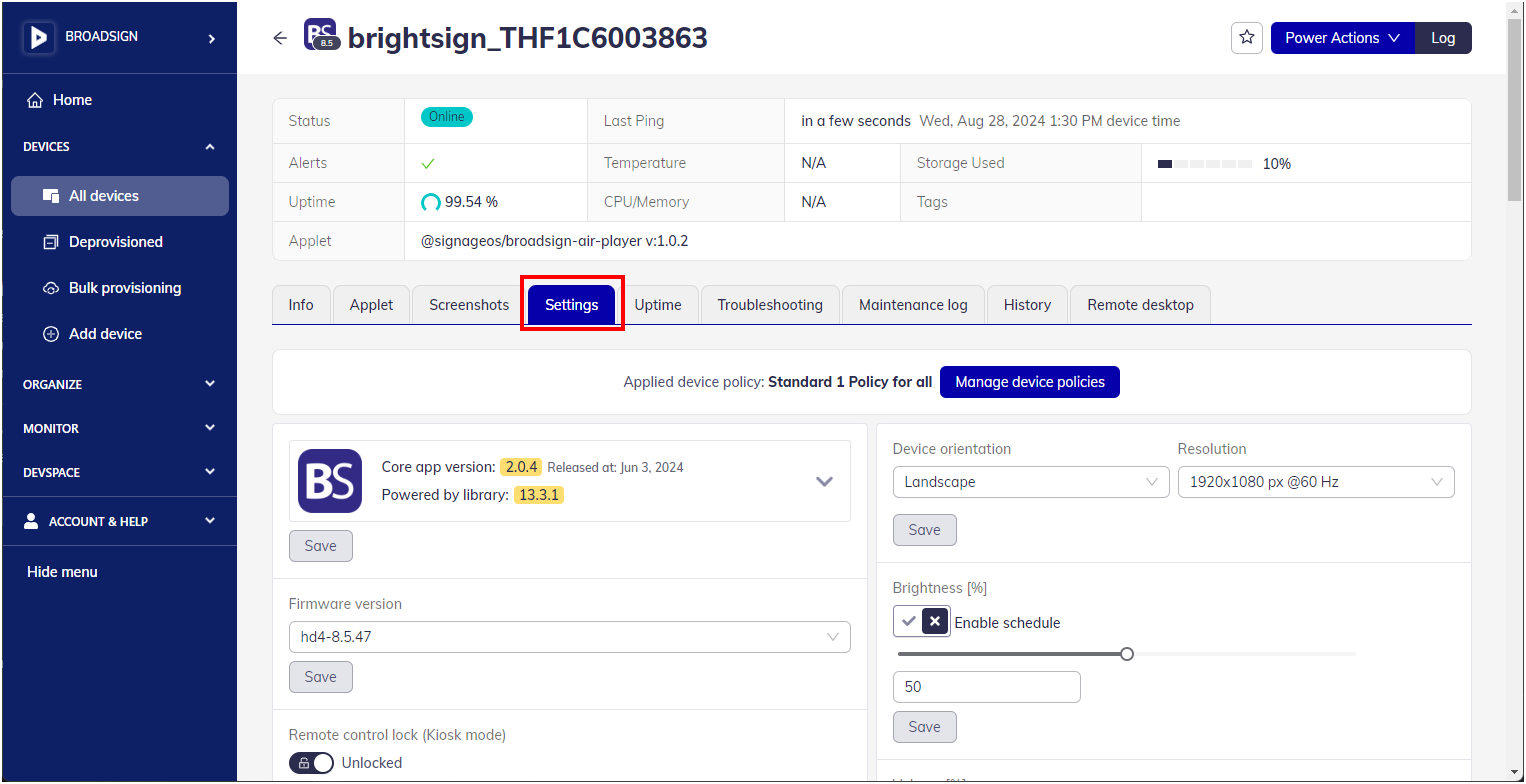Switch to the Applet tab
This screenshot has width=1526, height=784.
pyautogui.click(x=371, y=305)
